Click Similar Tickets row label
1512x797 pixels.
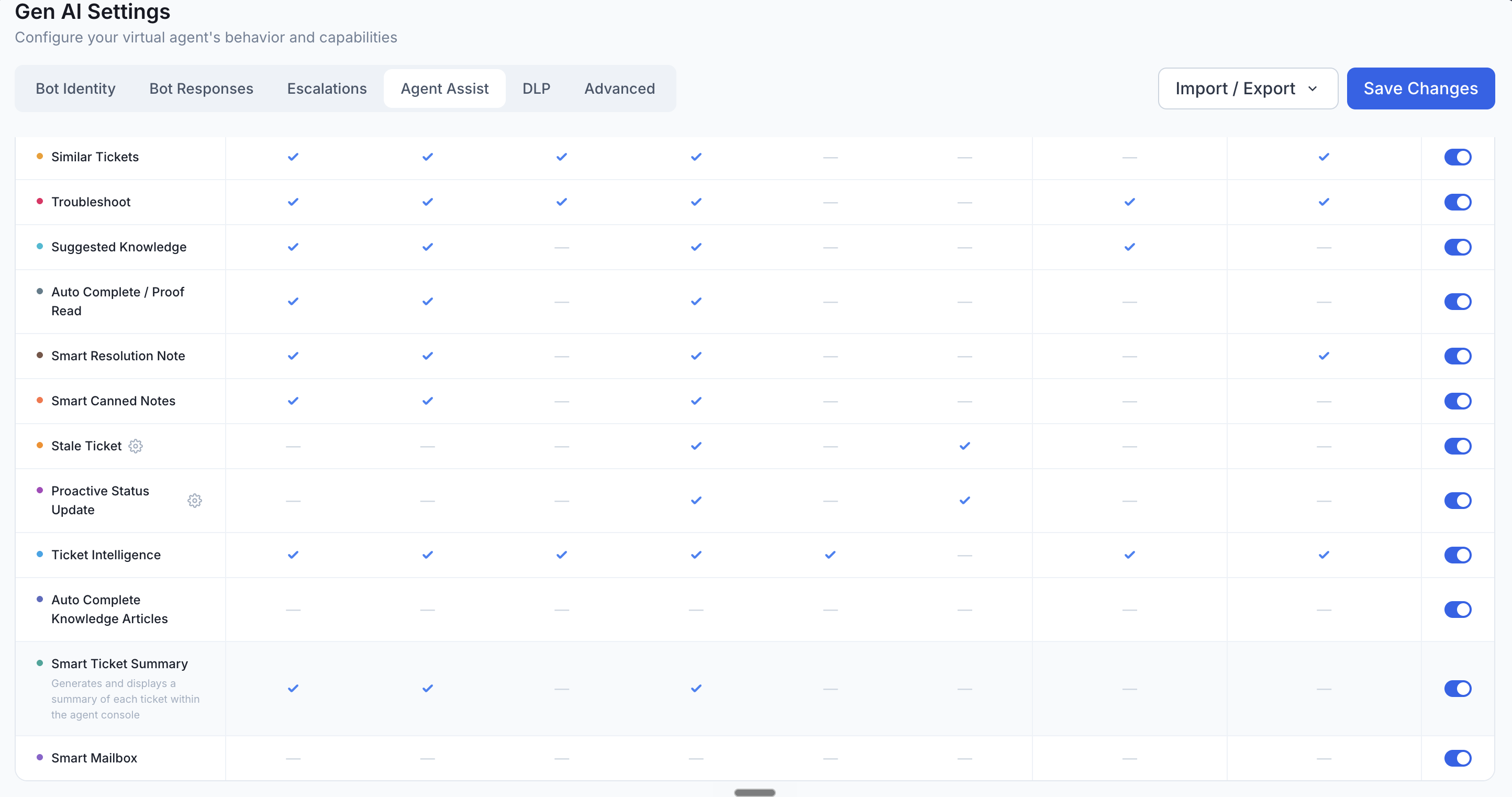click(x=95, y=157)
